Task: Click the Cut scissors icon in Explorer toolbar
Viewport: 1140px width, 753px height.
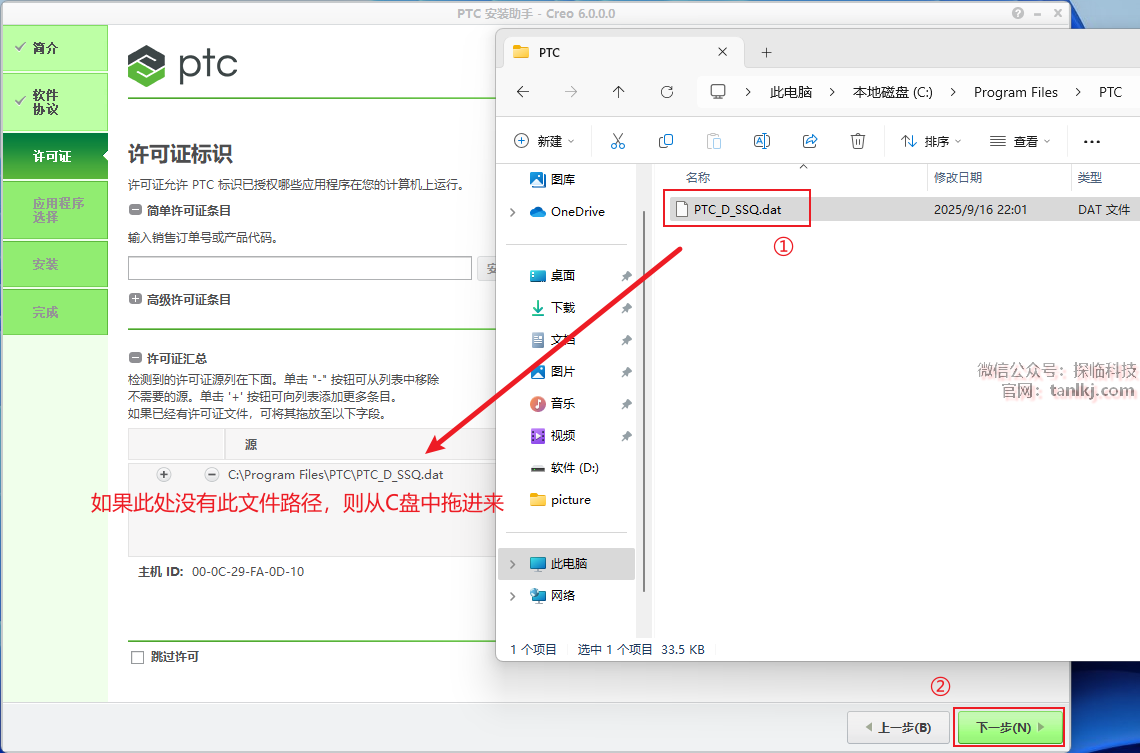Action: [617, 141]
